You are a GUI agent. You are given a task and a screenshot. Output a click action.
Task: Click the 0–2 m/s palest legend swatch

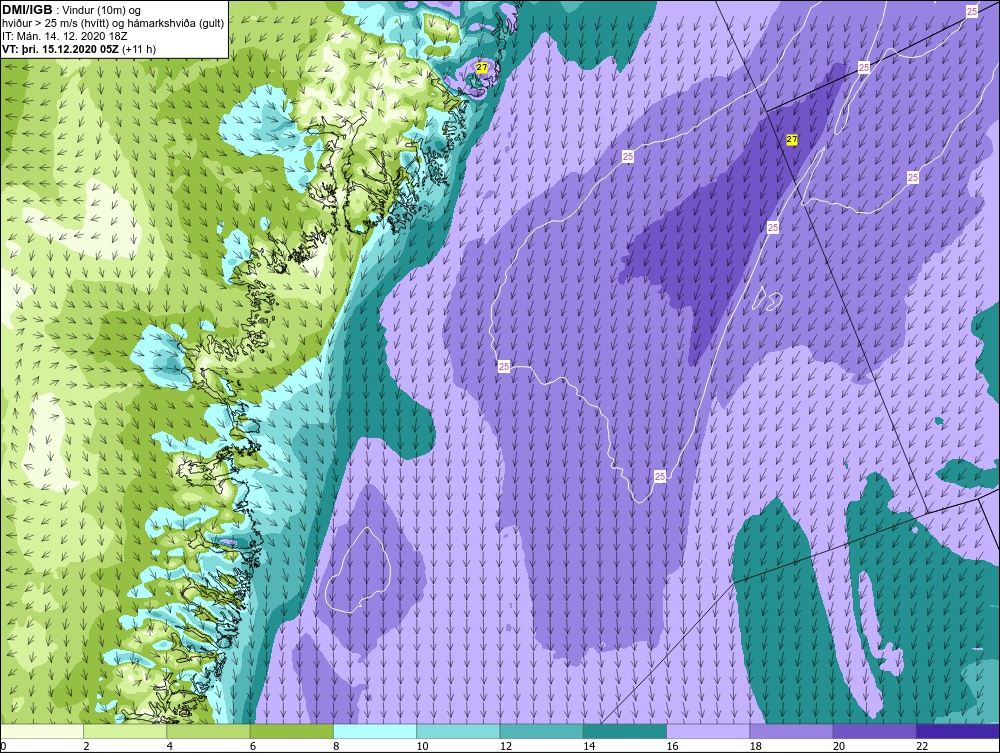(x=42, y=731)
